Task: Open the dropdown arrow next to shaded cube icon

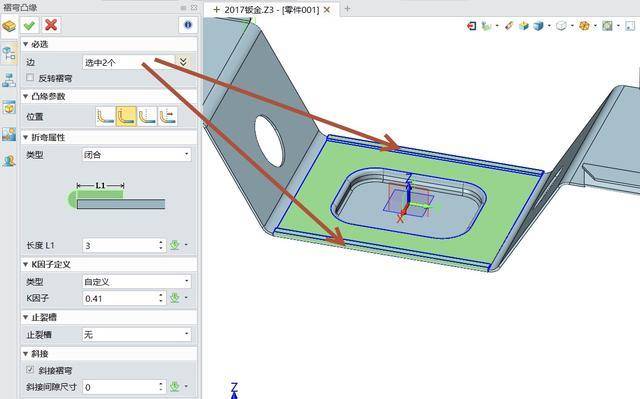Action: tap(549, 26)
